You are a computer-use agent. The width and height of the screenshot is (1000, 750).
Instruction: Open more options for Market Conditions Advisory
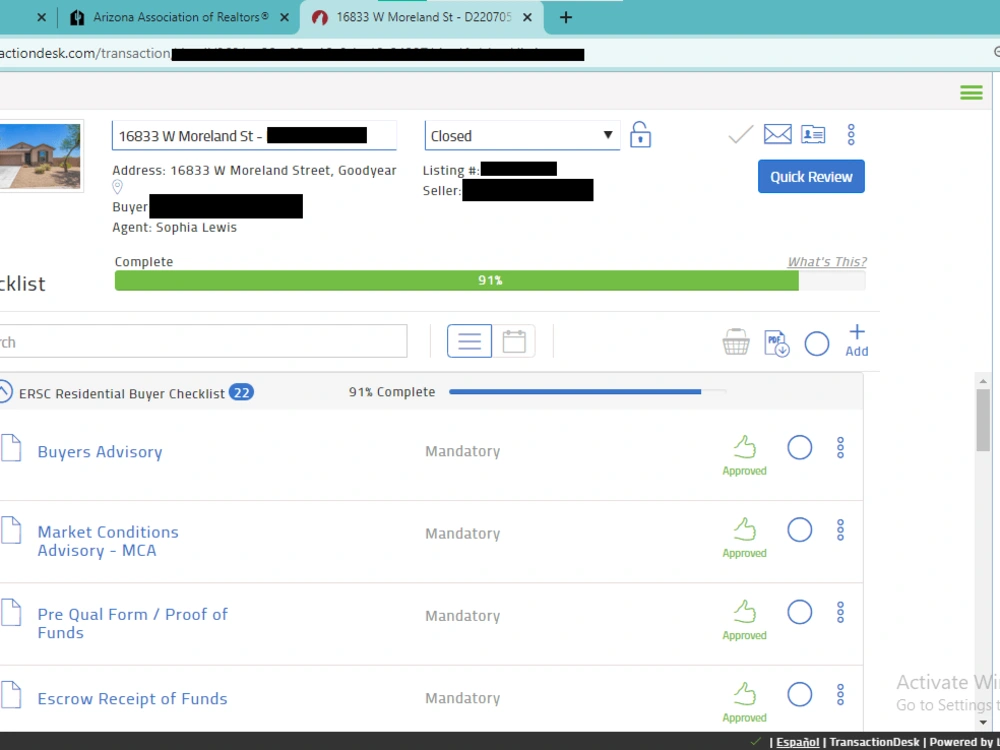840,530
